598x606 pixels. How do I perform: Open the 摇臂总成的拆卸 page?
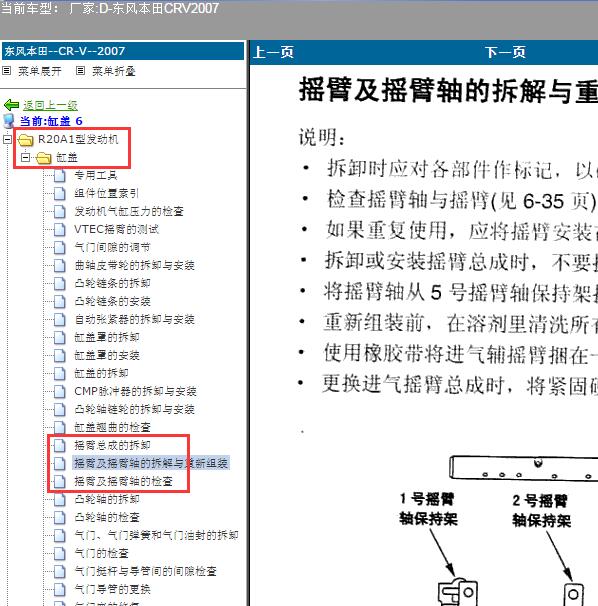point(112,445)
